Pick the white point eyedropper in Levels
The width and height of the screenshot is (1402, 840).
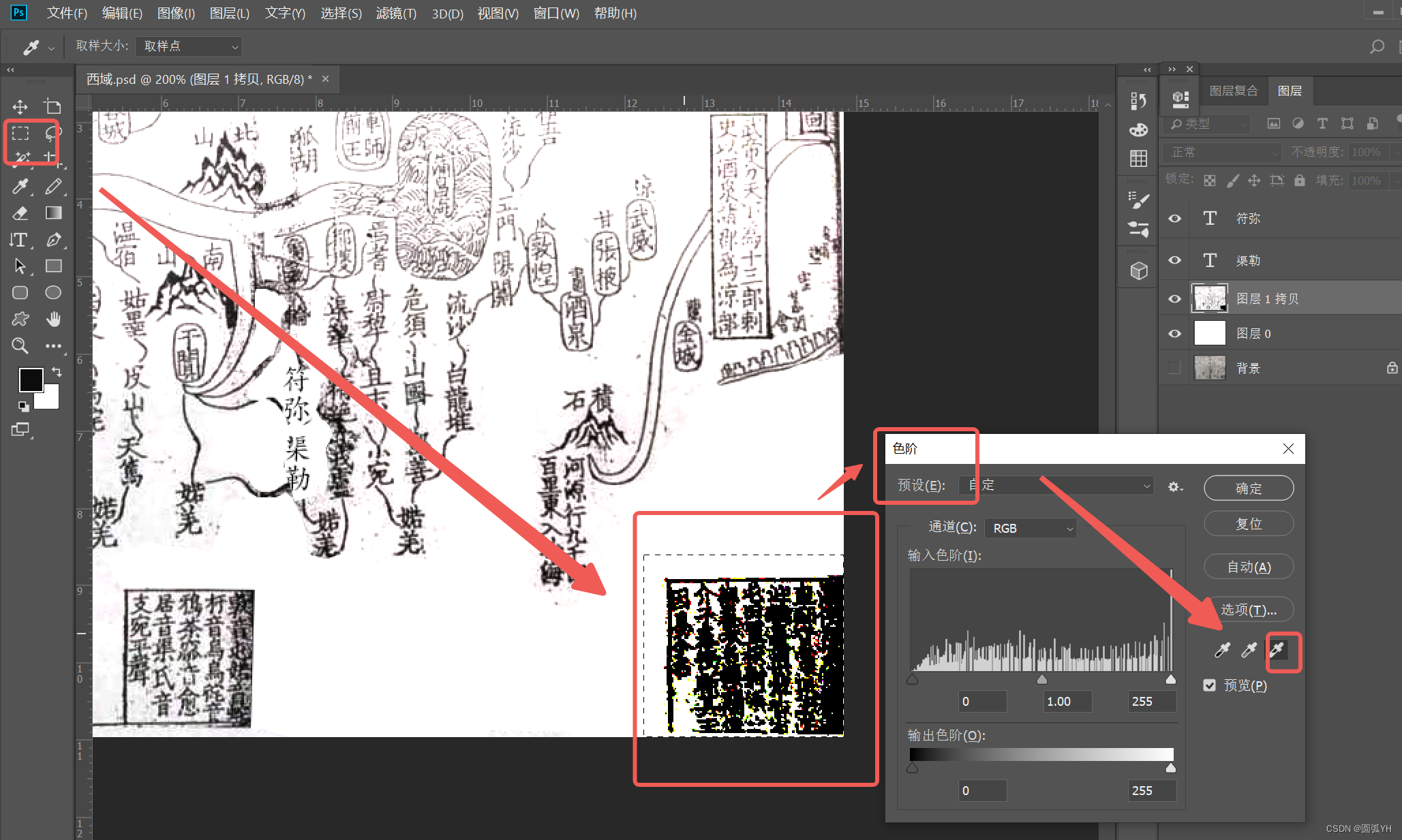(1276, 651)
